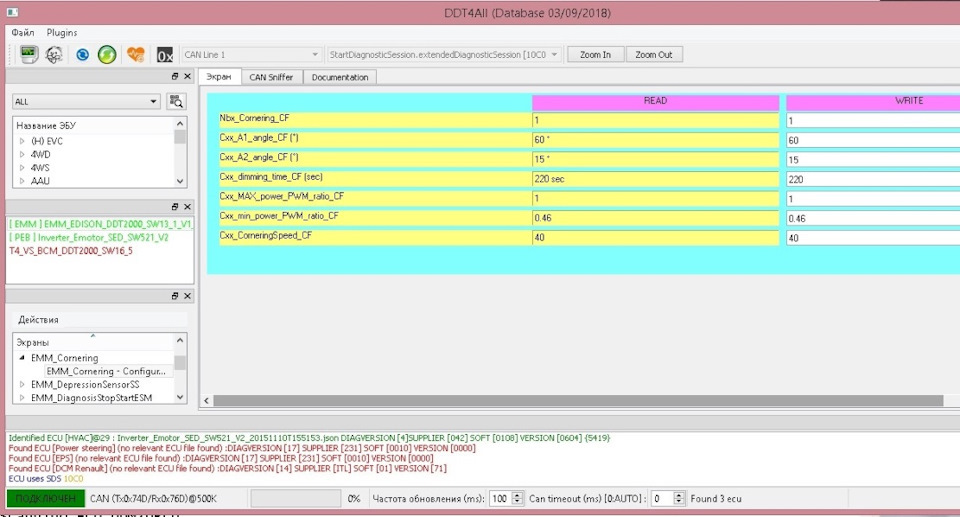
Task: Float the Действия panel
Action: coord(174,296)
